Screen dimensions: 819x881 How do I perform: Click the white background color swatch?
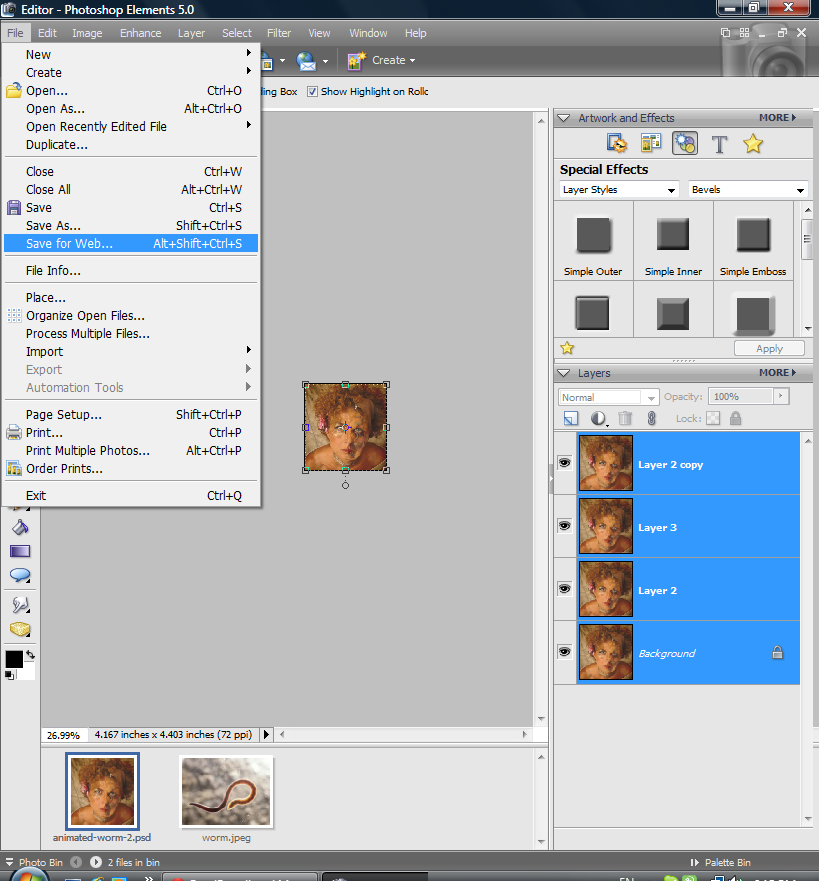28,672
